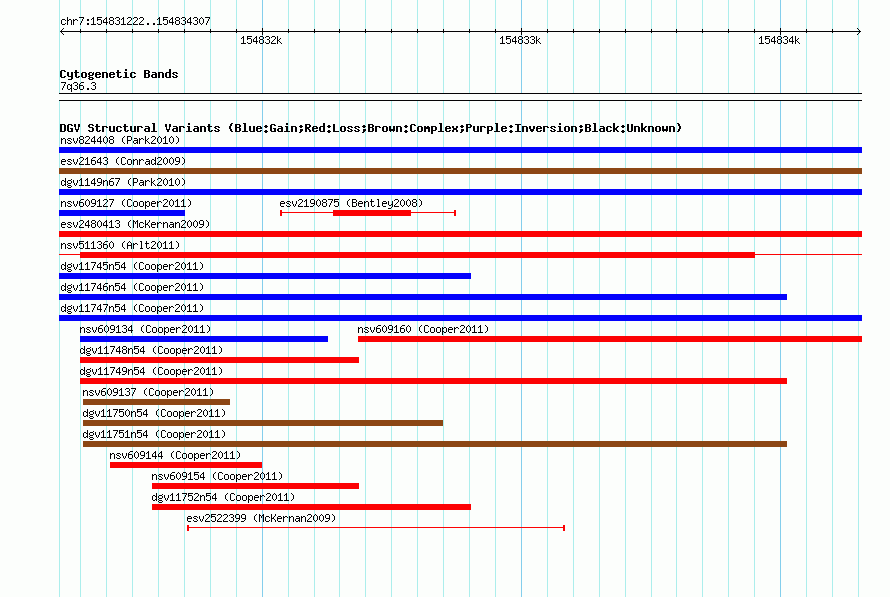Open the dgv11751n54 (Cooper2011) label
Screen dimensions: 890x597
click(x=154, y=434)
